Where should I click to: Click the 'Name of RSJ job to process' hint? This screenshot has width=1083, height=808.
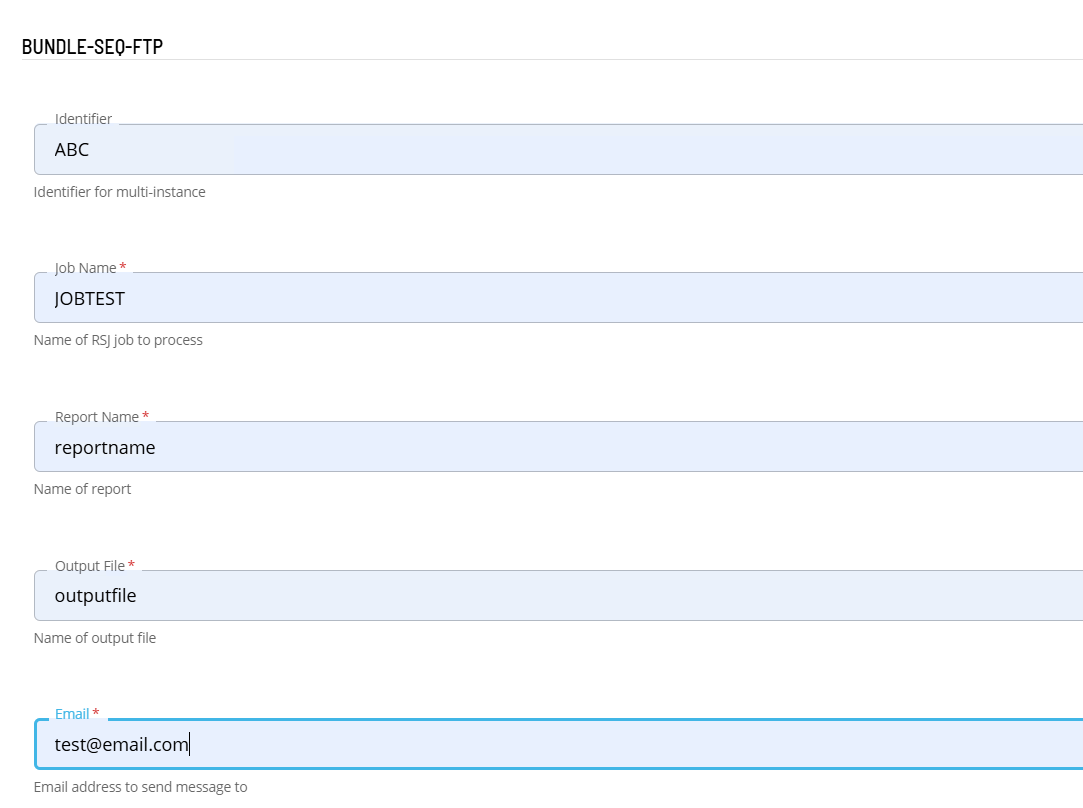[x=118, y=340]
